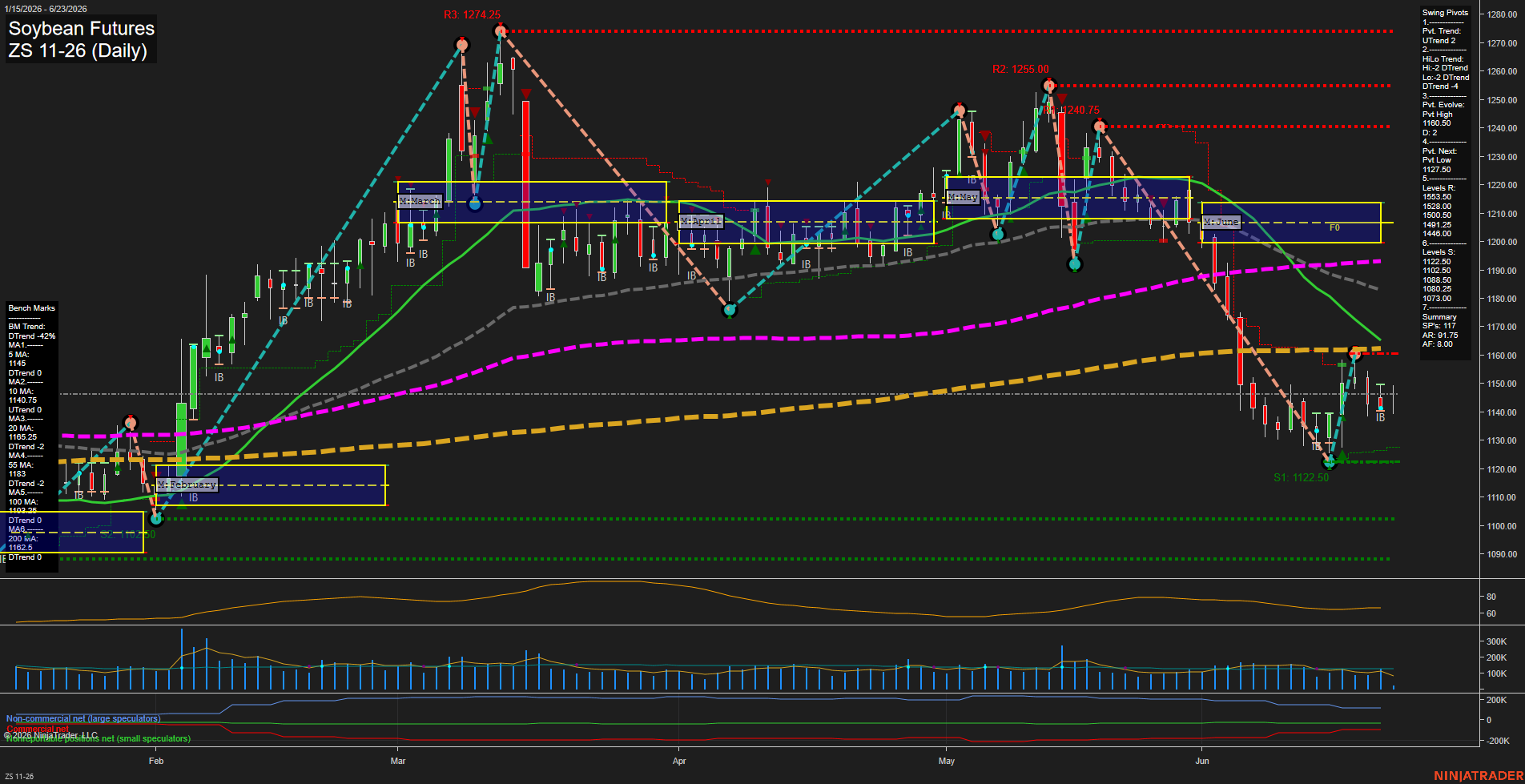1525x784 pixels.
Task: Click the teal pivot low marker in early April
Action: (x=729, y=309)
